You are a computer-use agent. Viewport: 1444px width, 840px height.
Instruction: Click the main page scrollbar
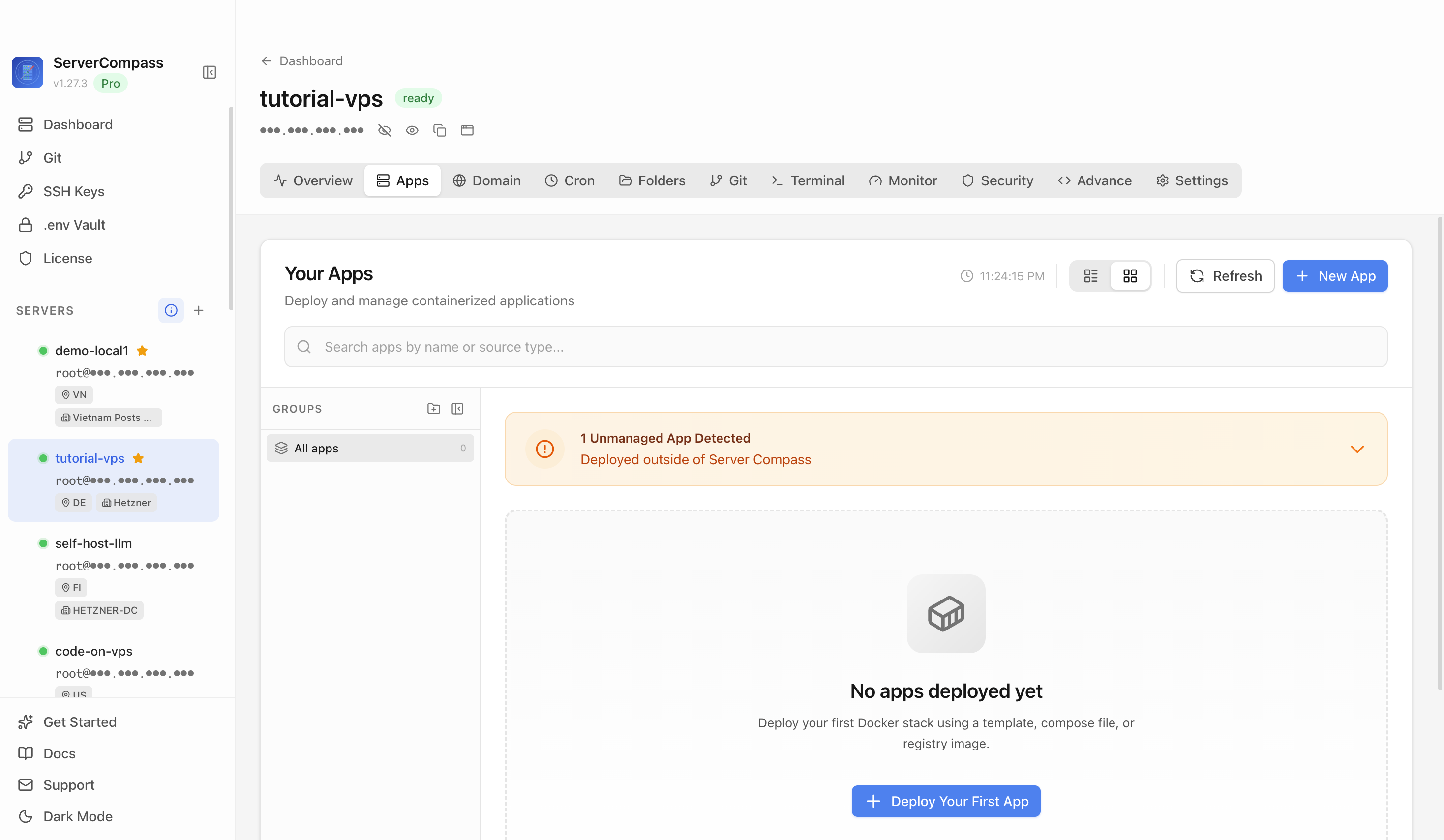click(x=1440, y=452)
